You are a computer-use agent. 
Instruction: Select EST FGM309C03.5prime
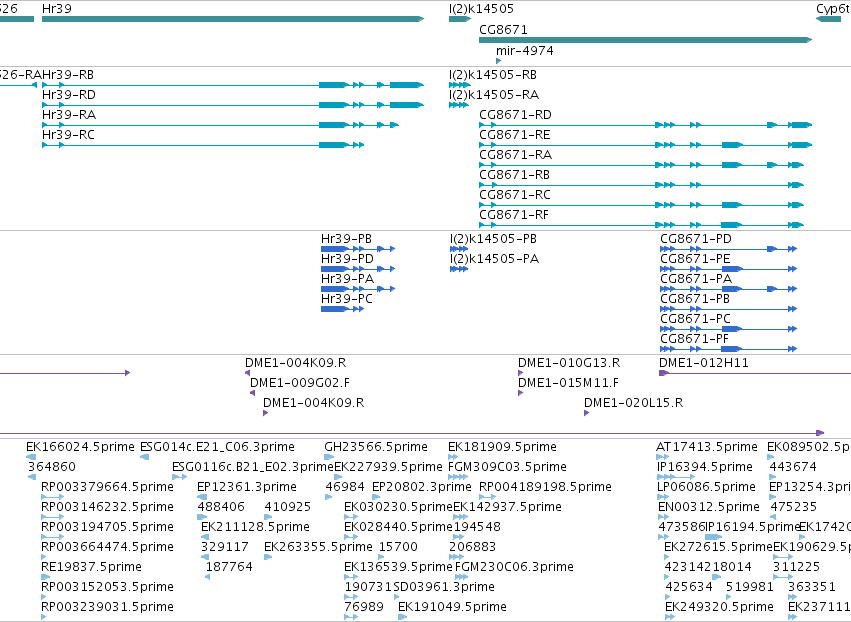pos(507,467)
